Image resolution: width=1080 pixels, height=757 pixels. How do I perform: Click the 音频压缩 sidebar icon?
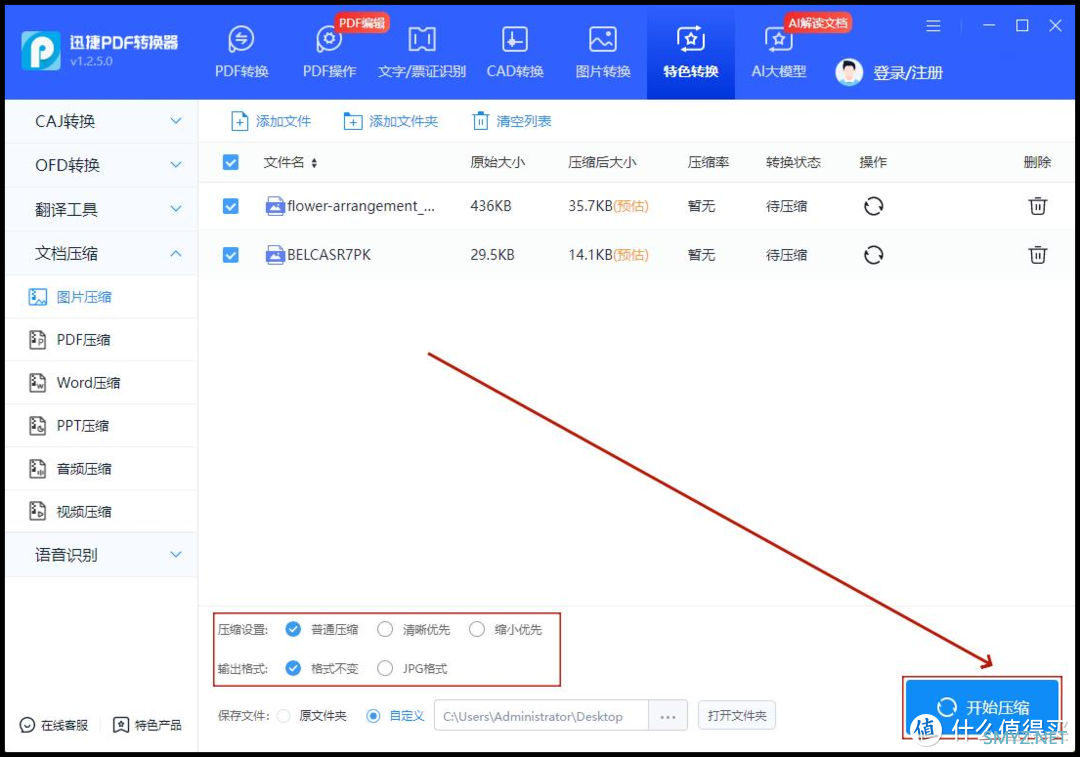pos(37,468)
